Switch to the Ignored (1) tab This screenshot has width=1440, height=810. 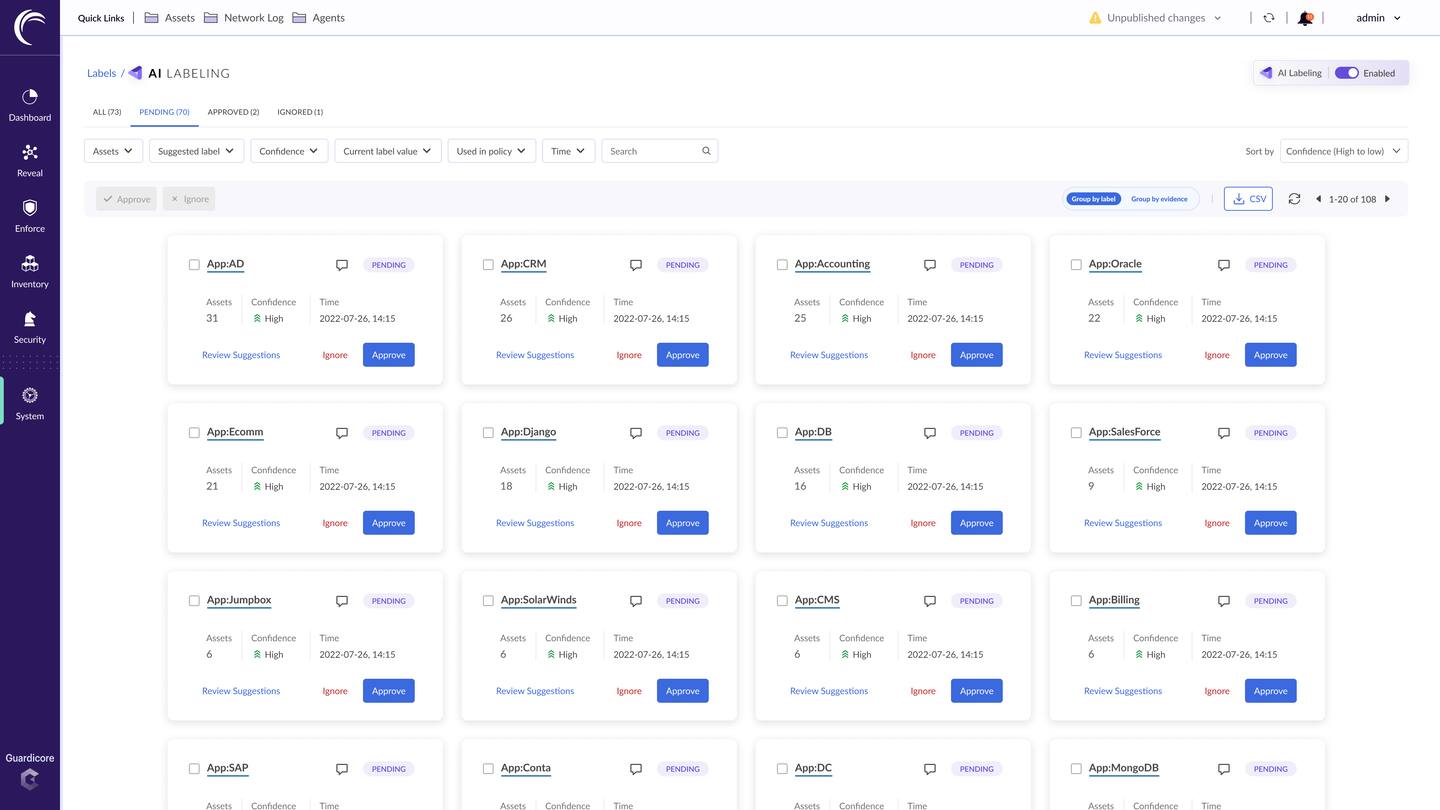[300, 112]
